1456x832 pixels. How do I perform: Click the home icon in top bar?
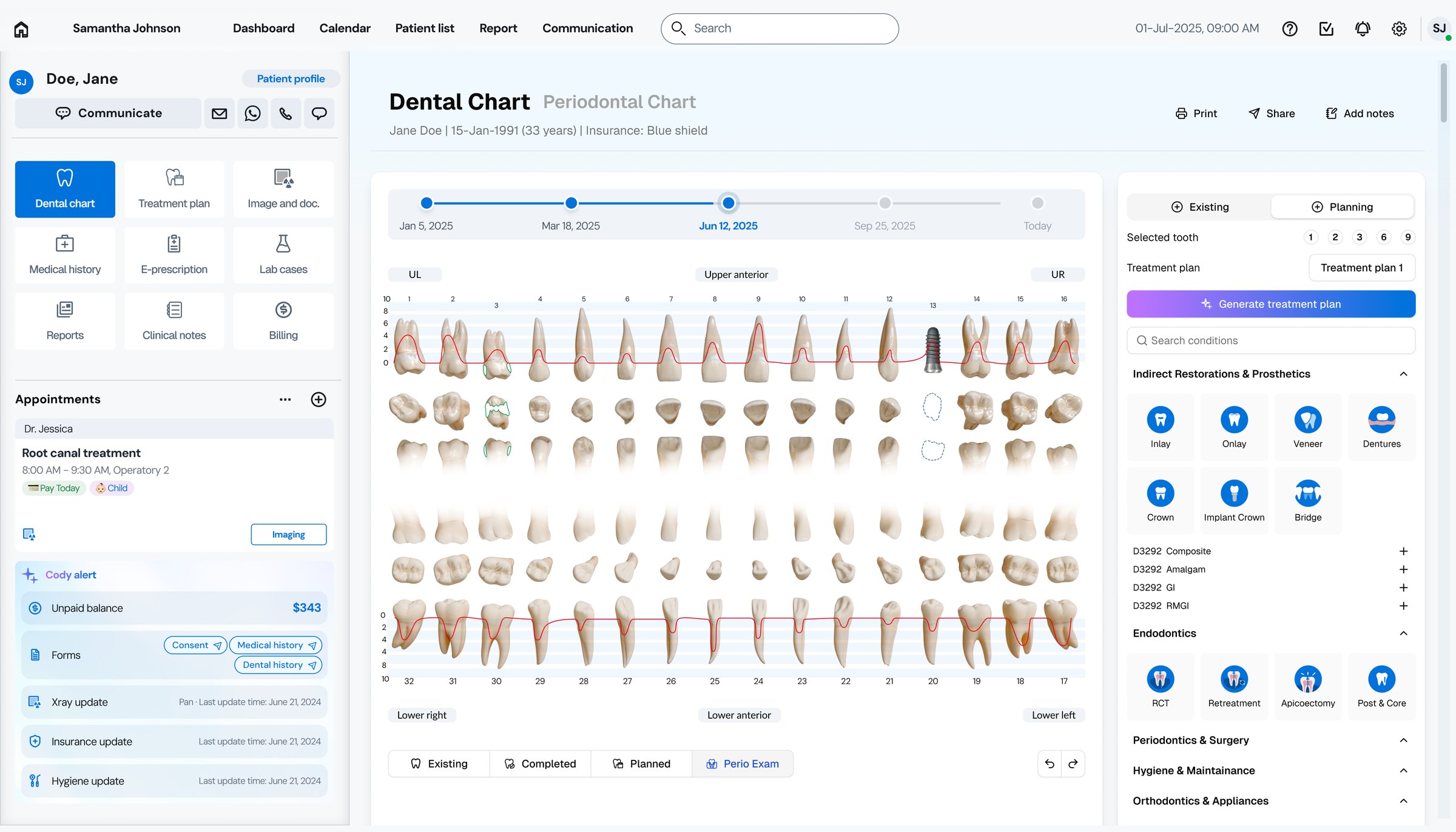click(x=21, y=29)
